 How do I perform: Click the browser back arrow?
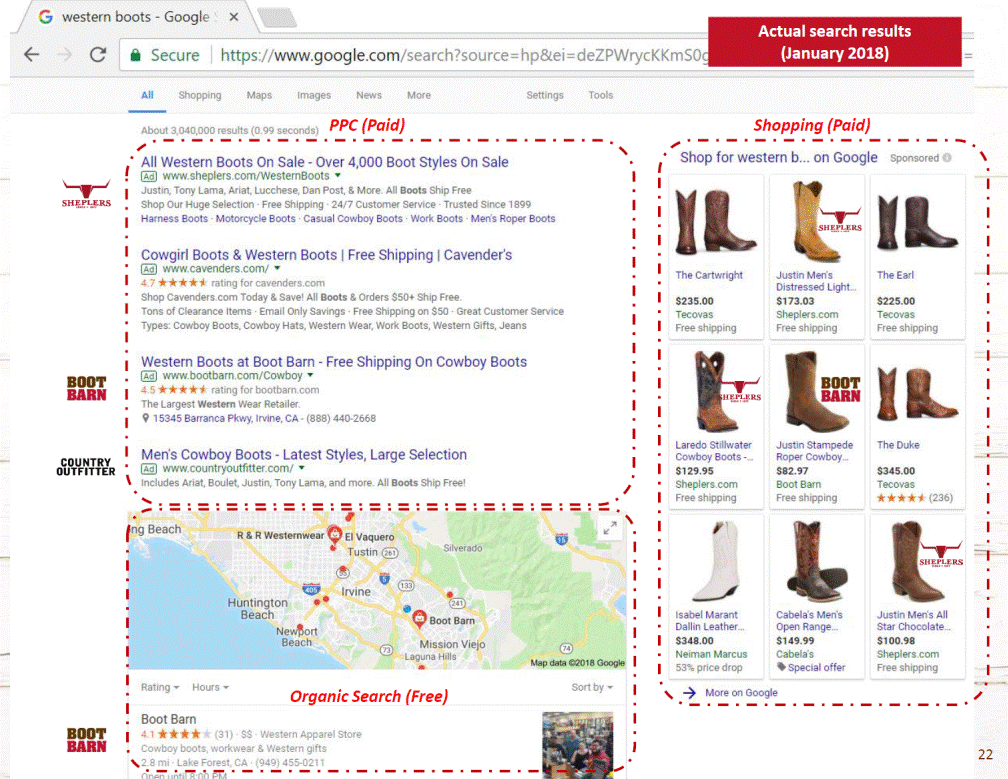pos(31,55)
